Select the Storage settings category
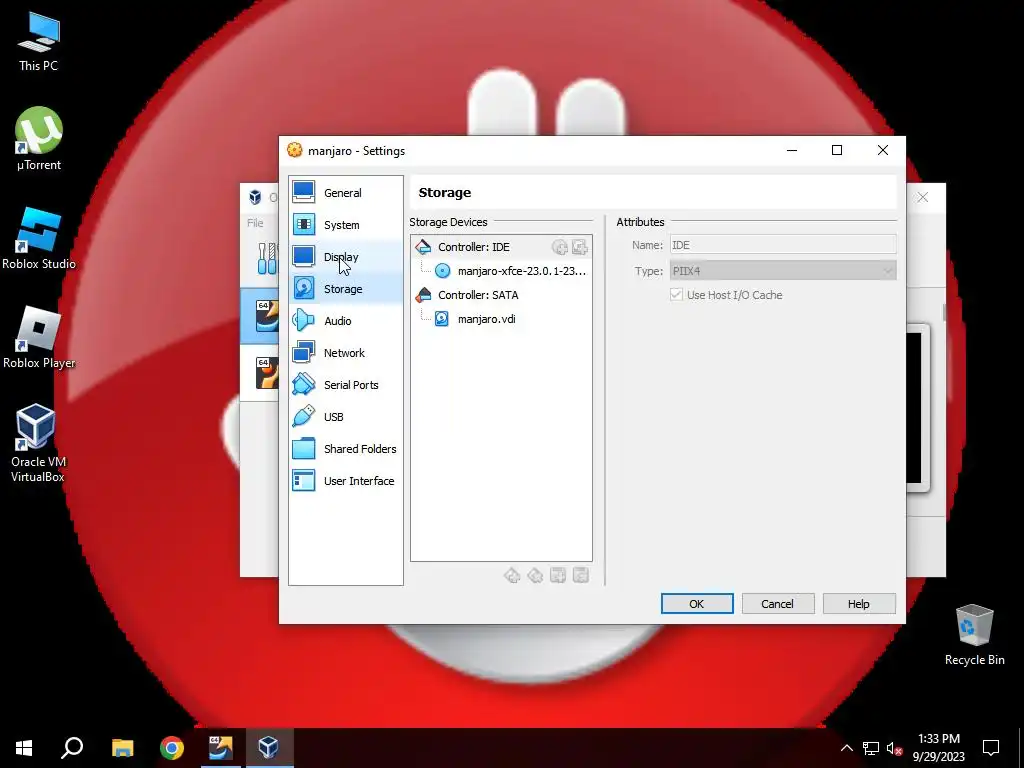 pyautogui.click(x=345, y=289)
